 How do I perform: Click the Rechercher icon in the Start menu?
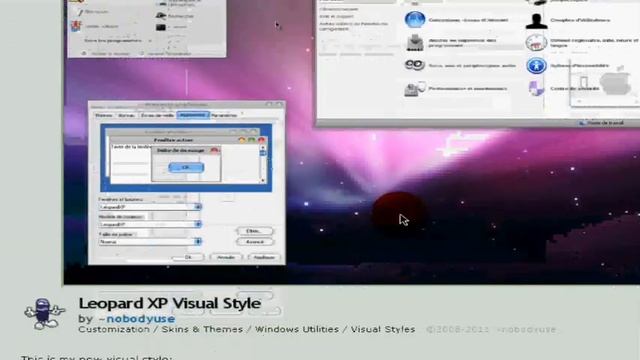(161, 16)
